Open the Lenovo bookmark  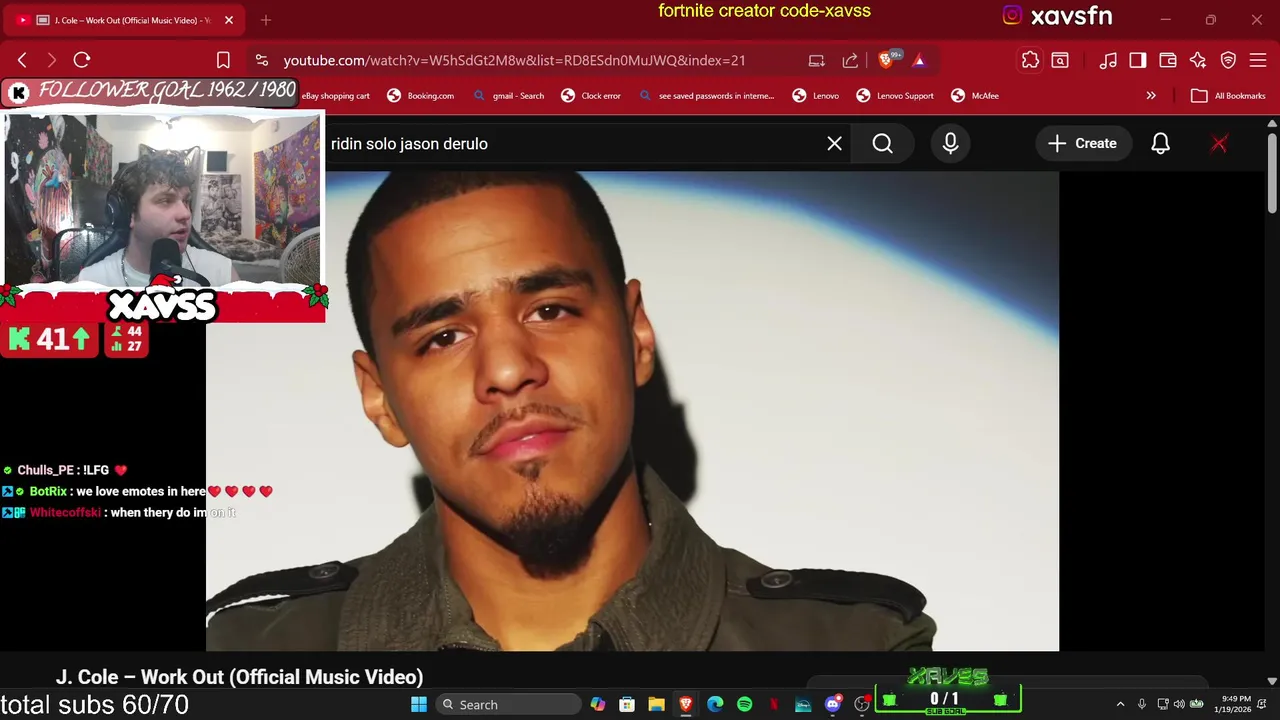815,96
